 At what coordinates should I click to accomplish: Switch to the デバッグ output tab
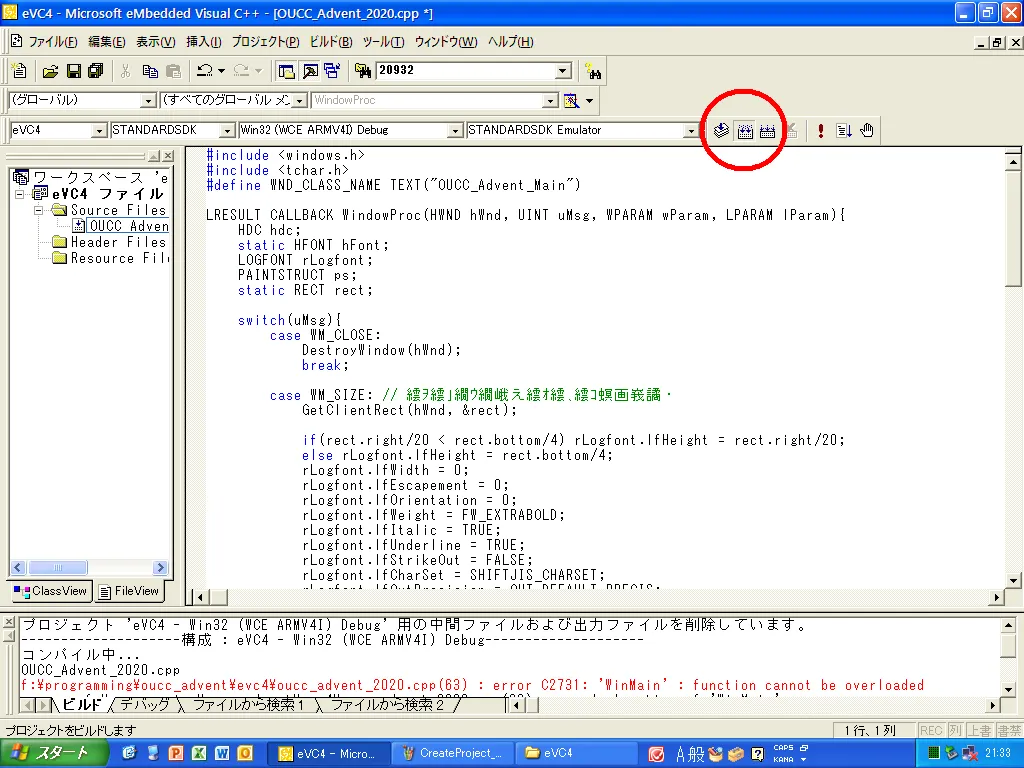coord(145,705)
